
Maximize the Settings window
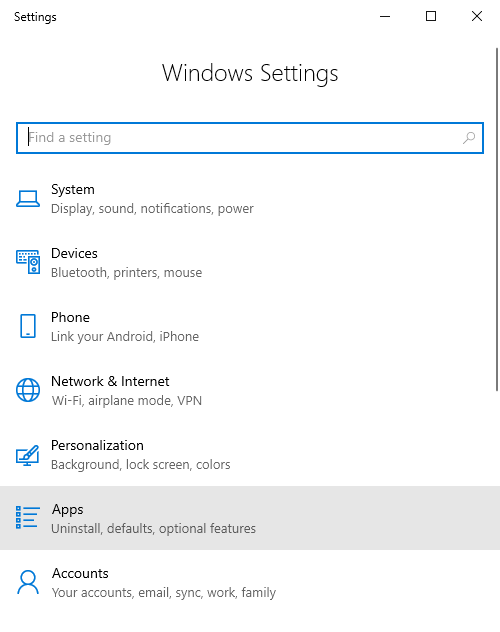[431, 17]
